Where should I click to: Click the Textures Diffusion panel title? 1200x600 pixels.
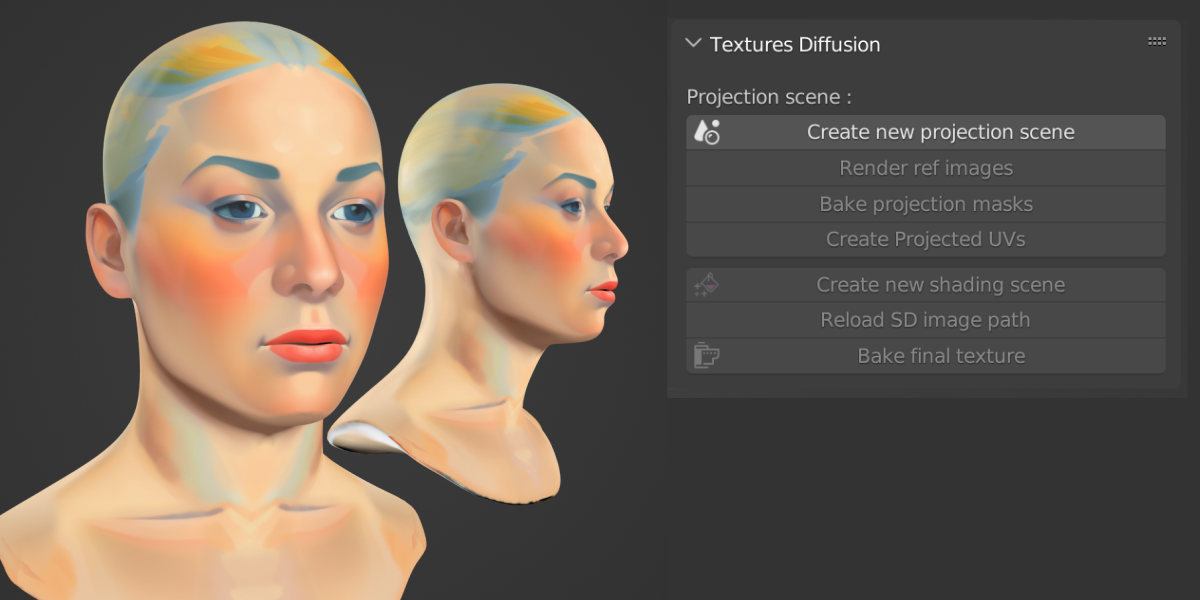(795, 44)
